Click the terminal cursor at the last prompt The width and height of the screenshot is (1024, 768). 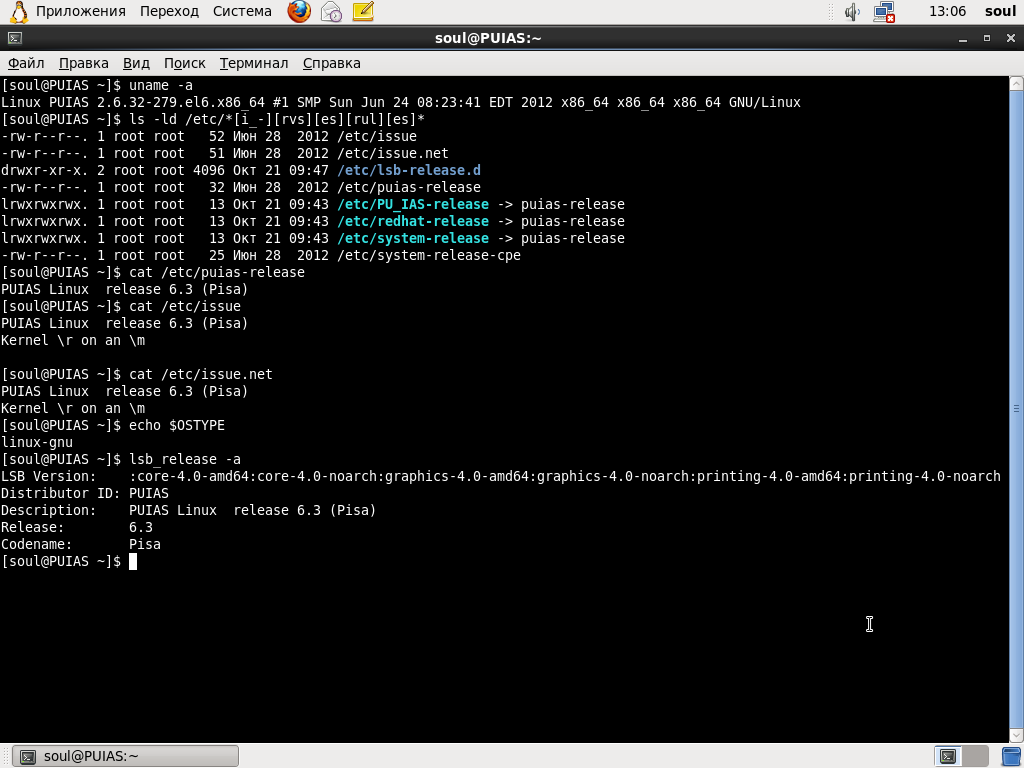(133, 562)
